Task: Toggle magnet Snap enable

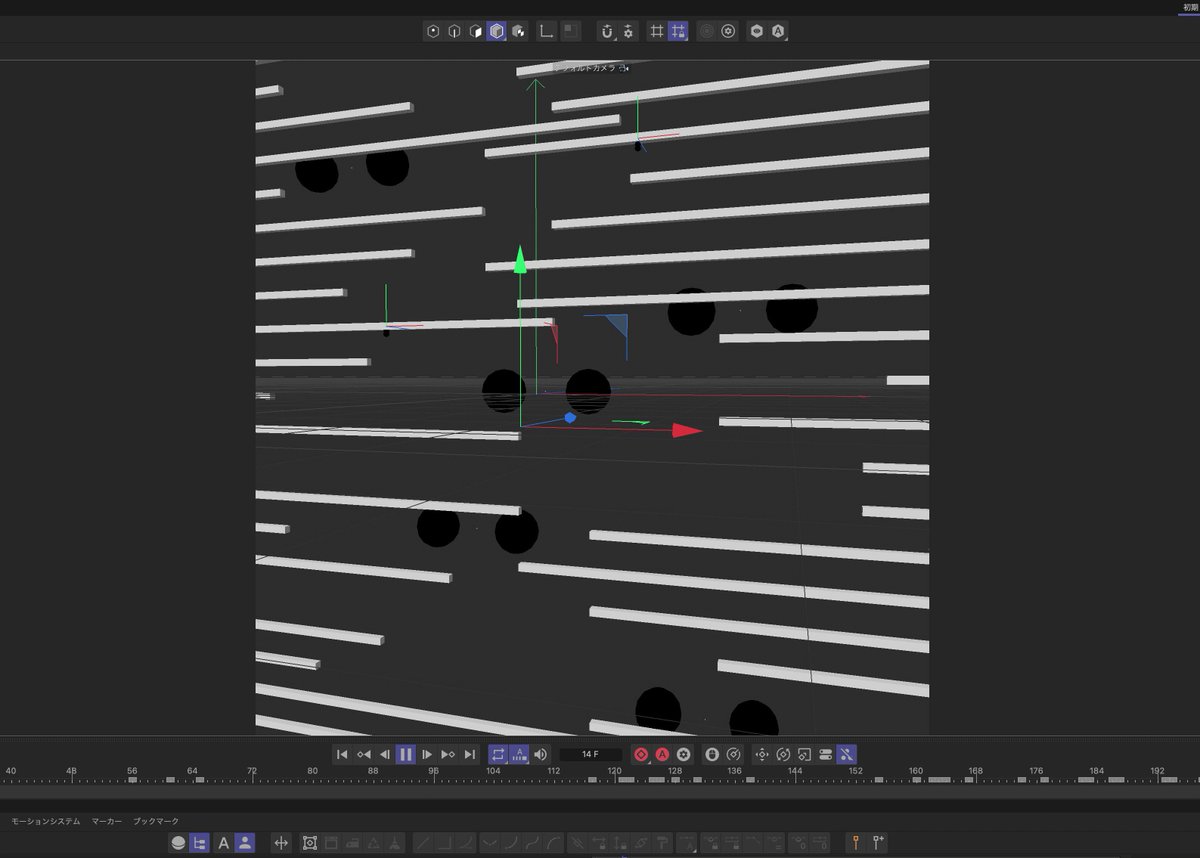Action: pos(607,31)
